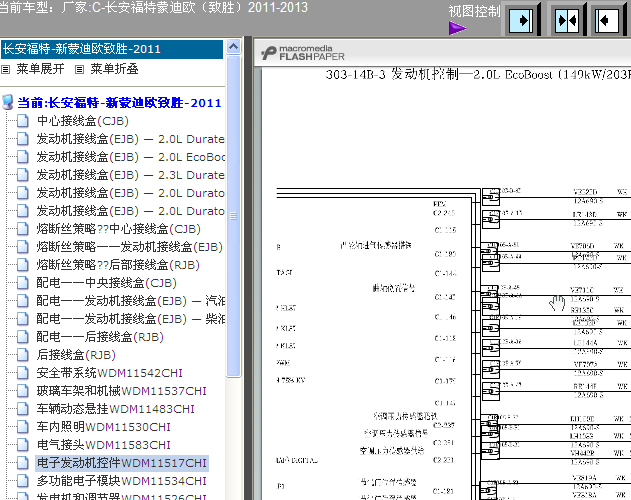The width and height of the screenshot is (631, 500).
Task: Open 熔断丝策略??后部接线盒(RJB)
Action: coord(118,264)
